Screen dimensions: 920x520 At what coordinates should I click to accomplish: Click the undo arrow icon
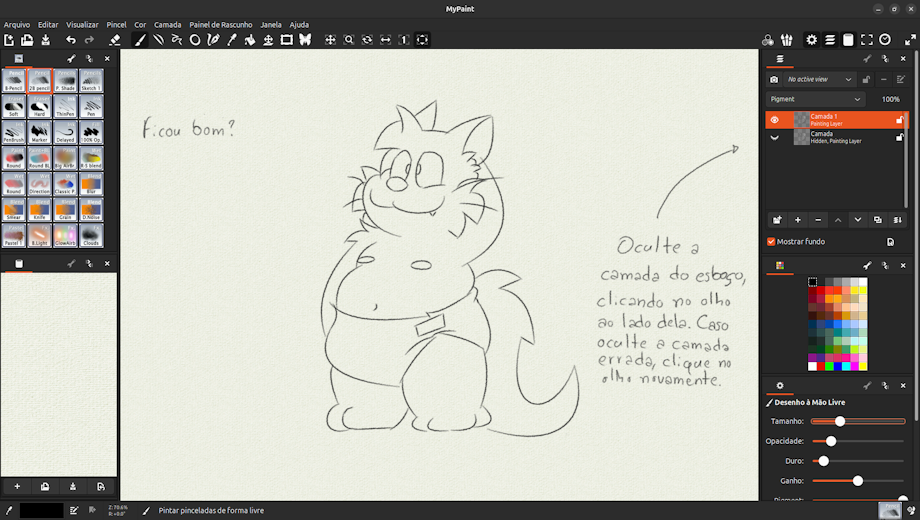(71, 40)
